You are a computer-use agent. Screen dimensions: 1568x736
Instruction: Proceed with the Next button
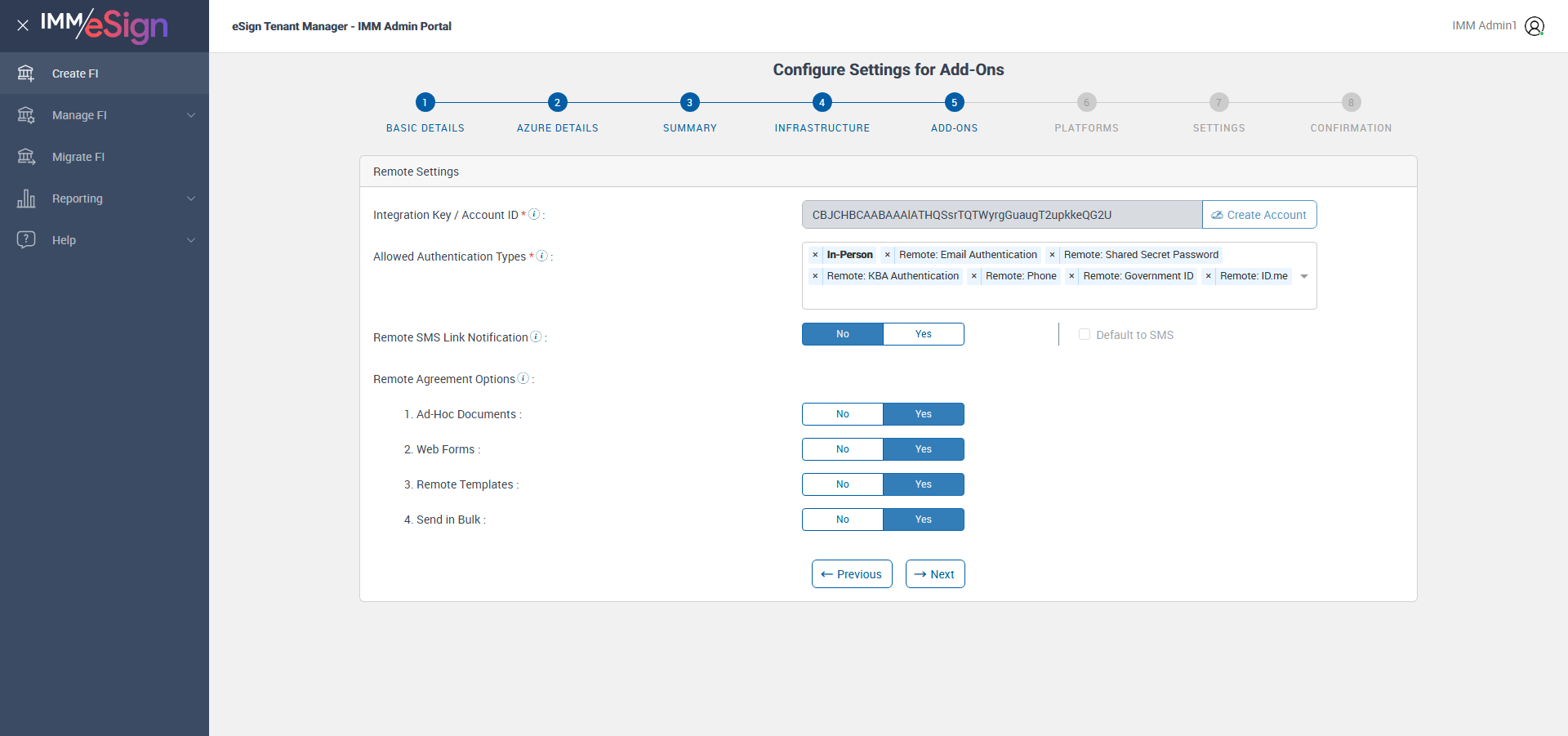click(935, 573)
